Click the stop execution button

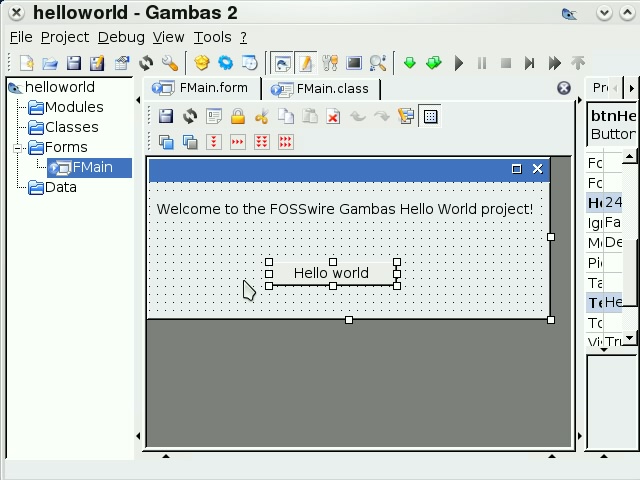pyautogui.click(x=506, y=63)
